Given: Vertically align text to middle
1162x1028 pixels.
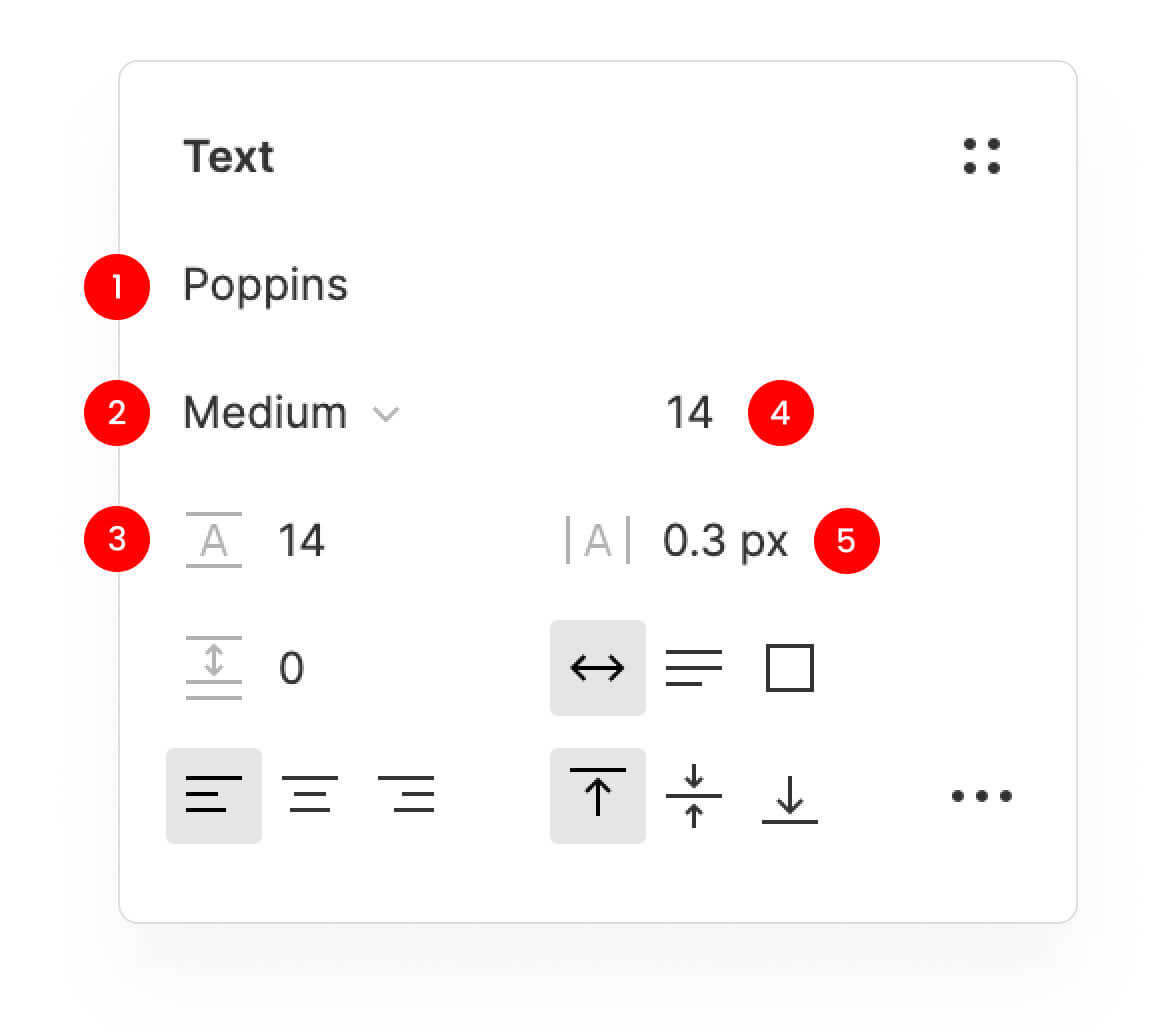Looking at the screenshot, I should click(x=694, y=796).
